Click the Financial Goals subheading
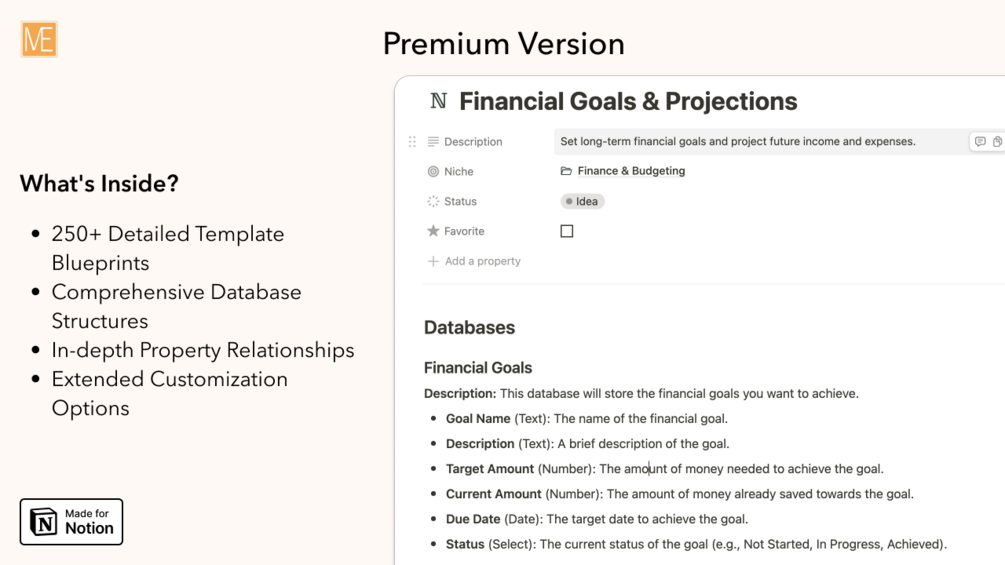The image size is (1005, 565). point(478,367)
